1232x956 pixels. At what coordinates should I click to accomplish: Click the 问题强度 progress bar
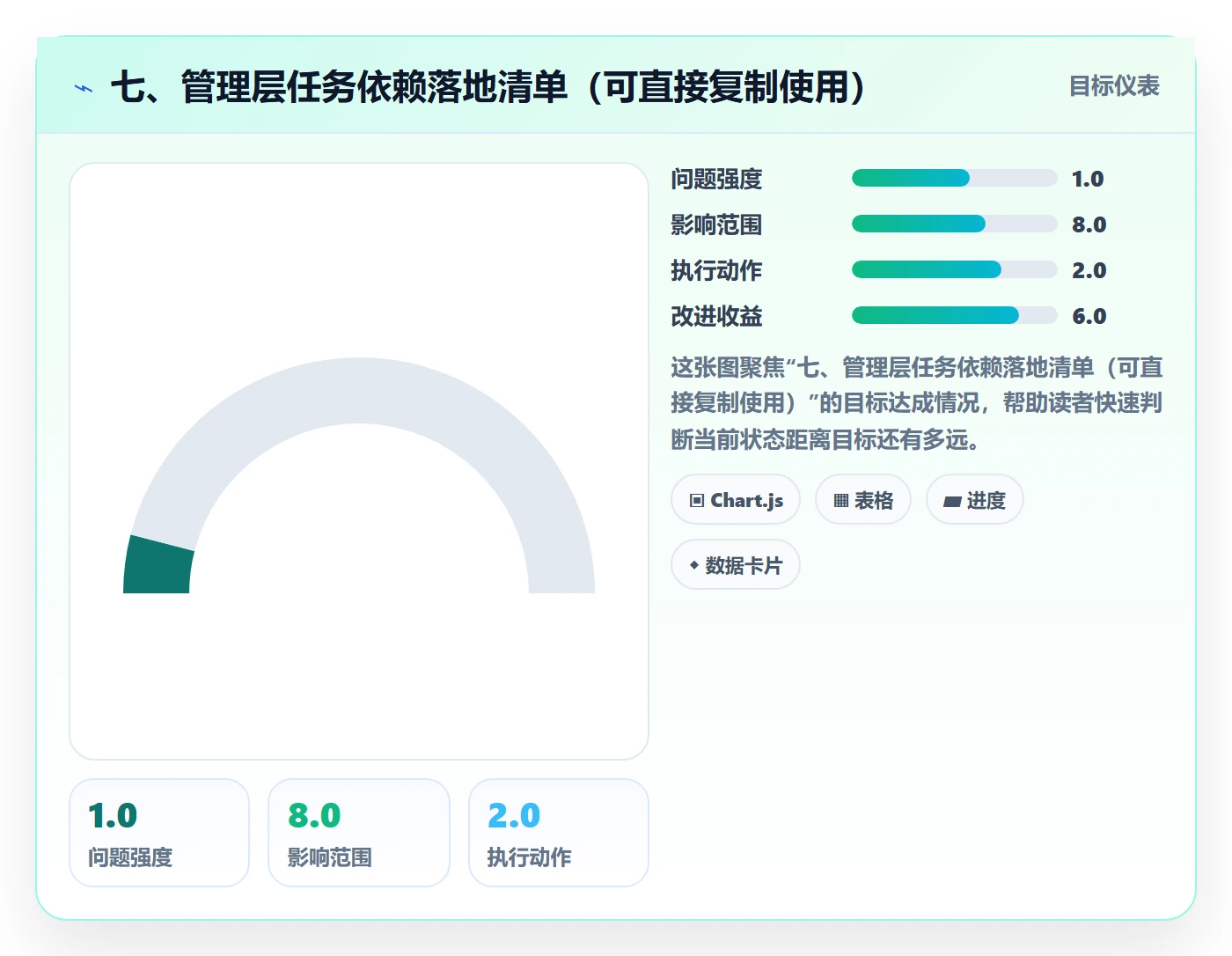954,179
